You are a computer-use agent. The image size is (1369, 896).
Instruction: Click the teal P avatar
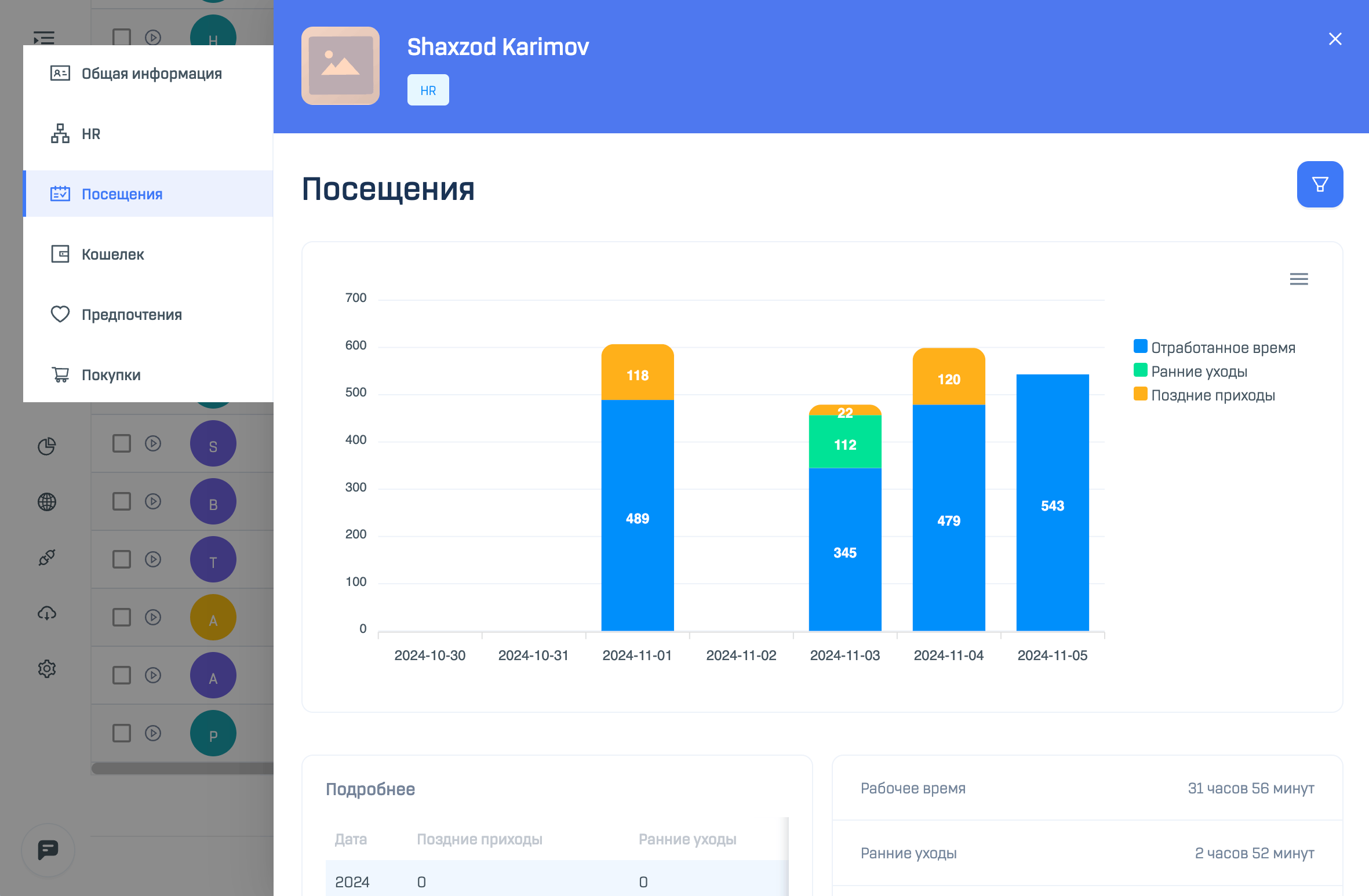(x=213, y=734)
